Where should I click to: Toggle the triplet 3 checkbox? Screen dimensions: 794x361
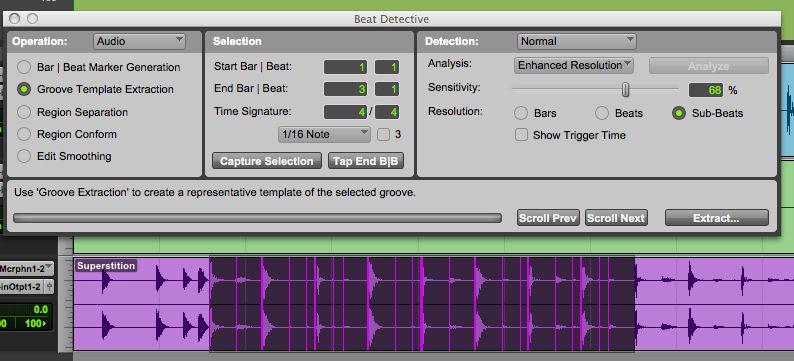pos(383,135)
